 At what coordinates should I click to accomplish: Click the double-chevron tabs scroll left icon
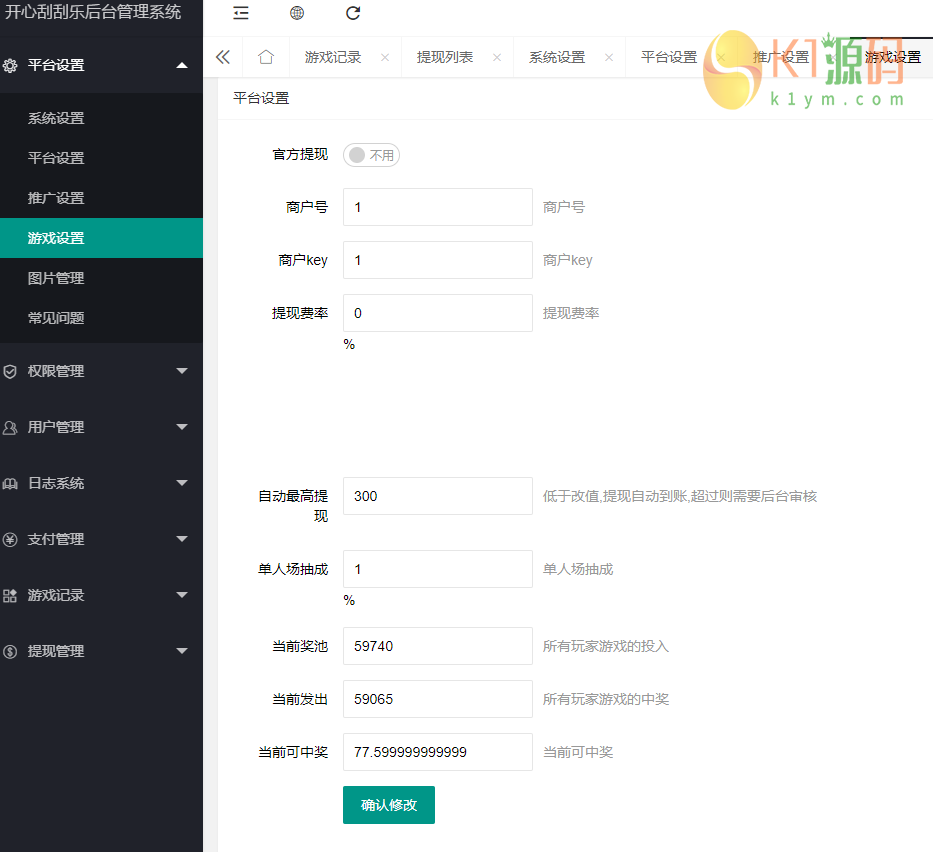click(x=223, y=57)
